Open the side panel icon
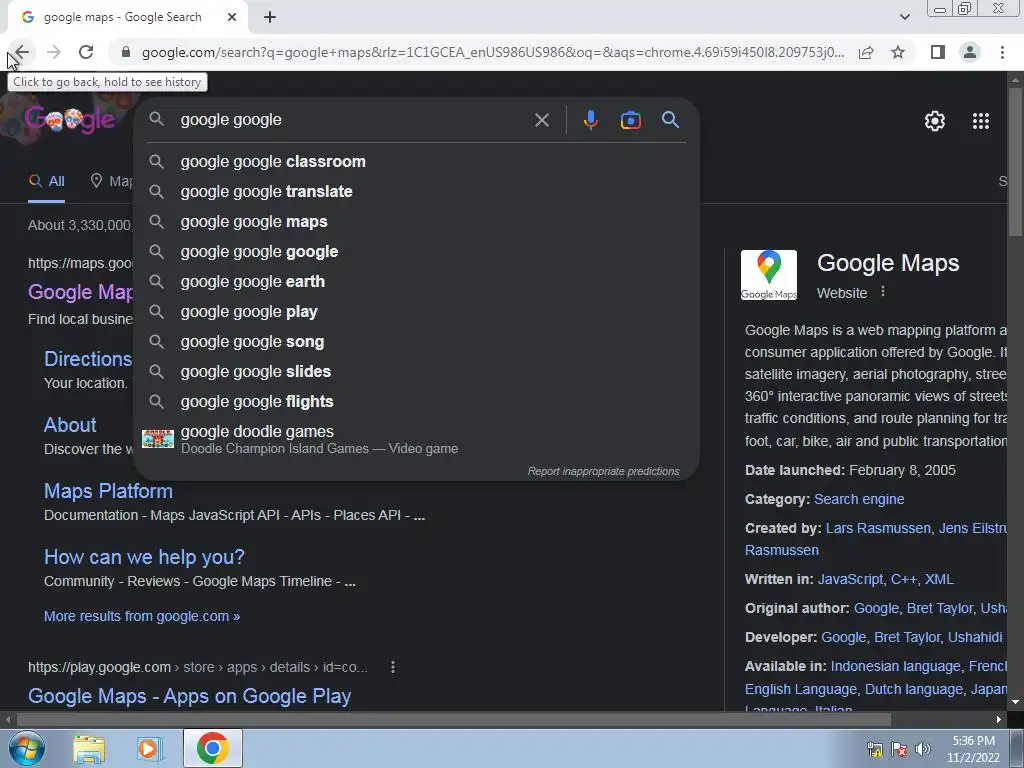This screenshot has width=1024, height=768. (x=938, y=52)
